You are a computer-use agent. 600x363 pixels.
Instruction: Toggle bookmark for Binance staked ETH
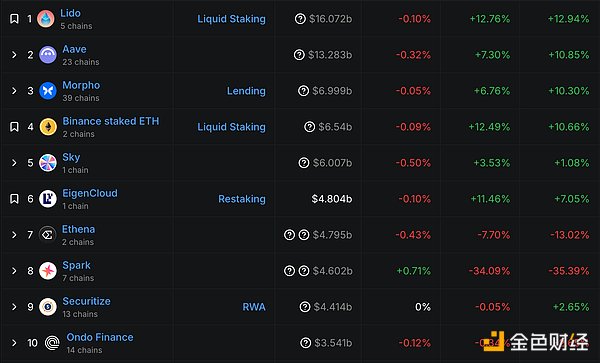pyautogui.click(x=14, y=127)
